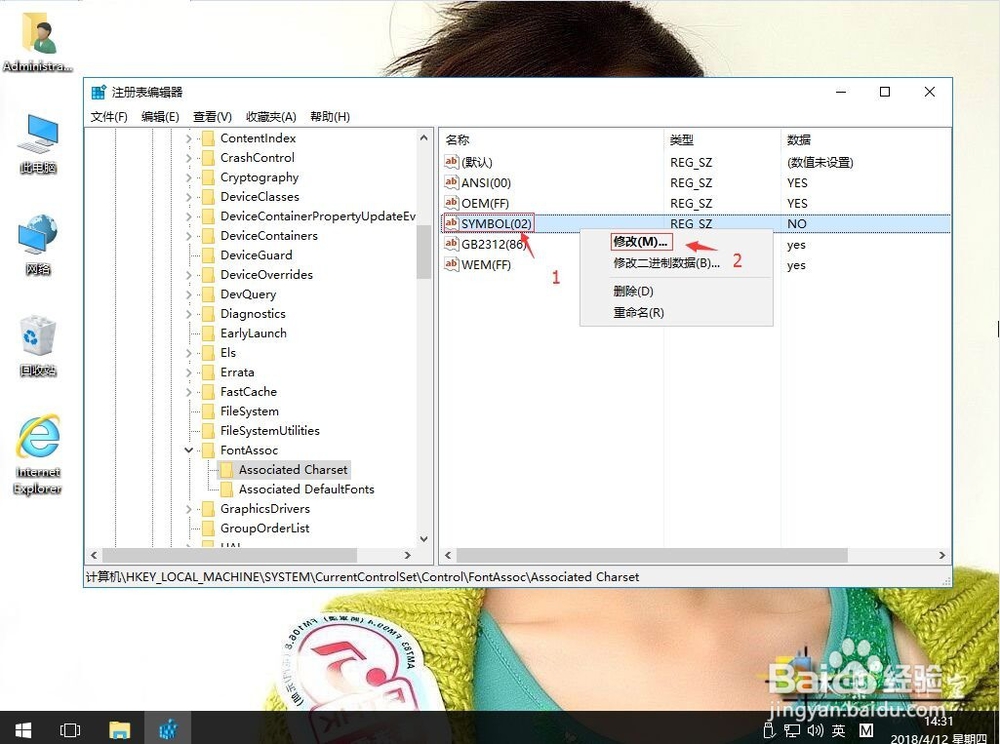Open This PC (此电脑) desktop icon
This screenshot has width=1000, height=744.
click(38, 134)
